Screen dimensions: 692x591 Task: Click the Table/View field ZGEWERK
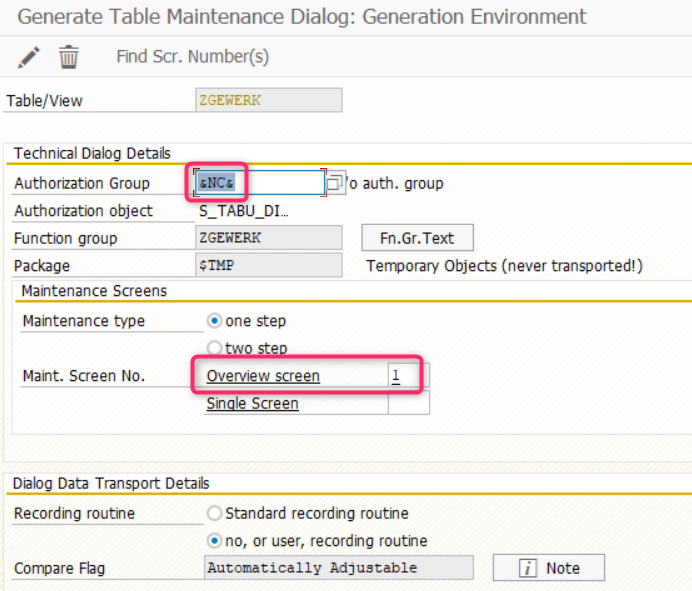pos(269,100)
